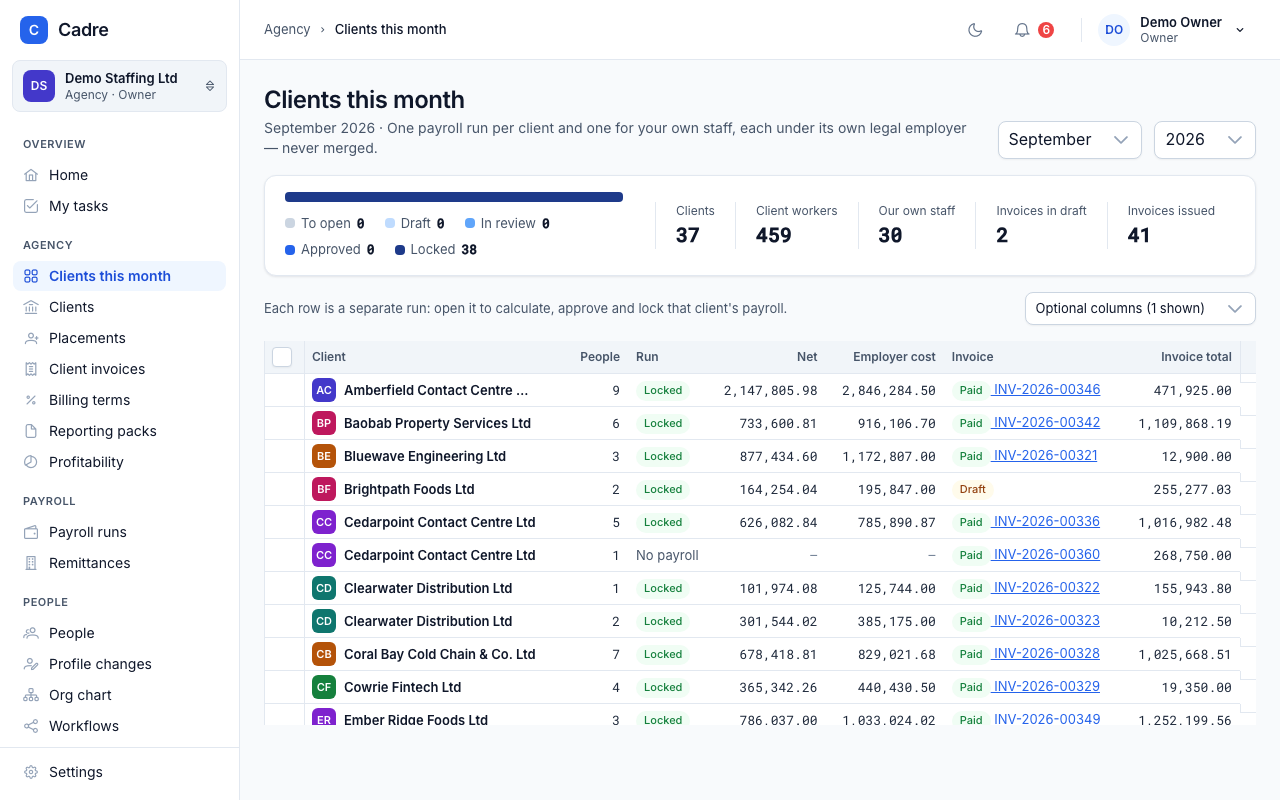Tick the select-all checkbox in table header
The width and height of the screenshot is (1280, 800).
pyautogui.click(x=282, y=357)
